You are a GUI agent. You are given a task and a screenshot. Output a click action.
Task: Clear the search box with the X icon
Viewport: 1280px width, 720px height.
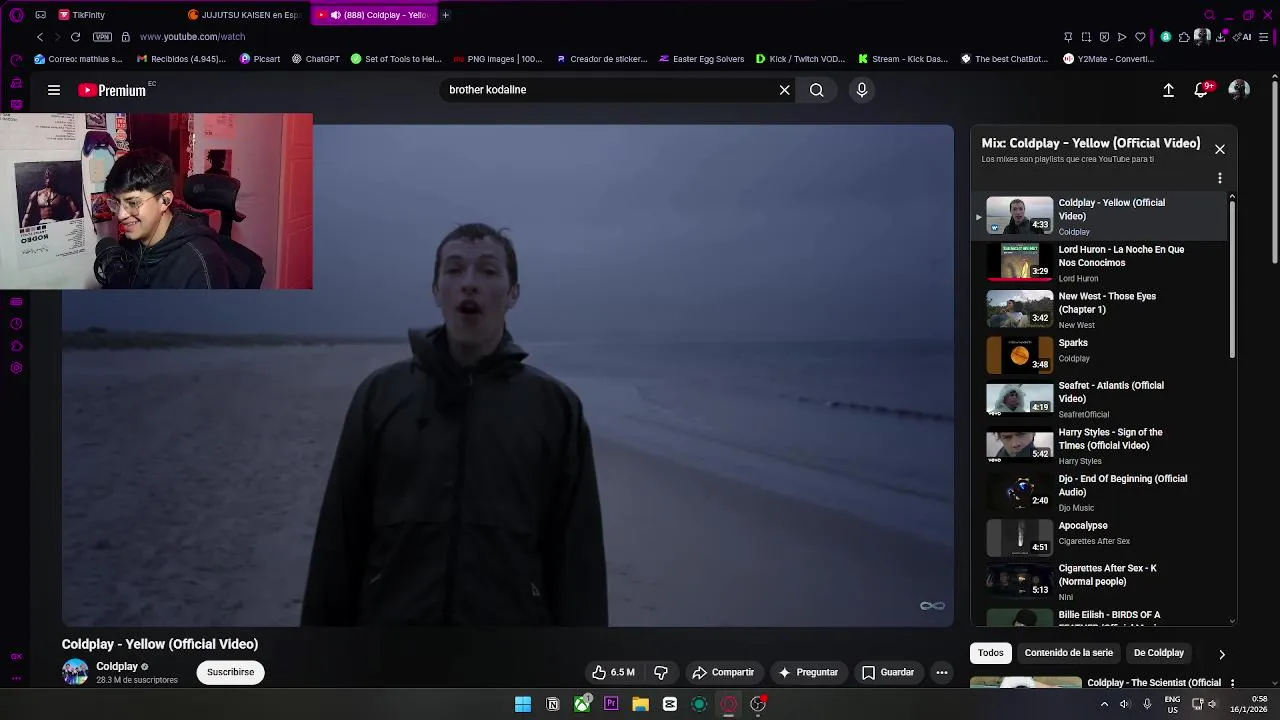[785, 90]
